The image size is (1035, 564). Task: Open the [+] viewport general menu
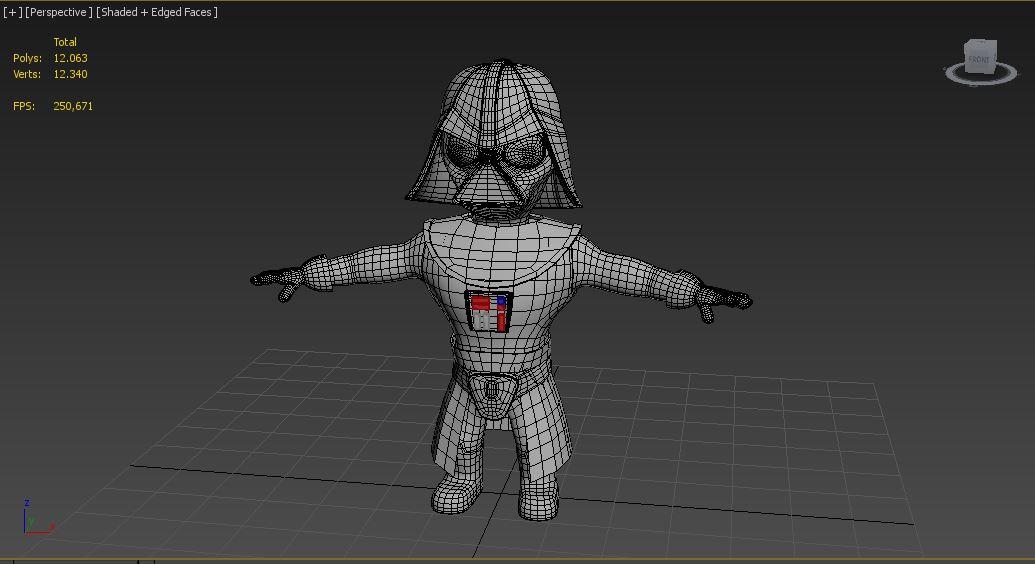[12, 12]
